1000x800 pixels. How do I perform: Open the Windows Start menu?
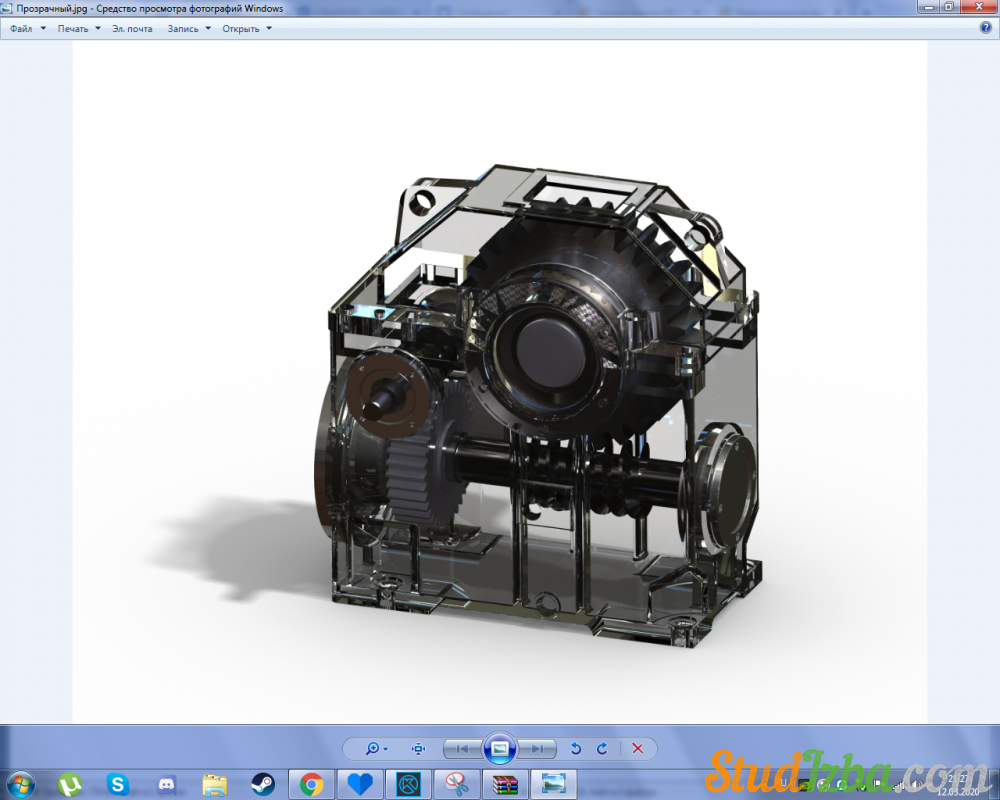(x=20, y=784)
